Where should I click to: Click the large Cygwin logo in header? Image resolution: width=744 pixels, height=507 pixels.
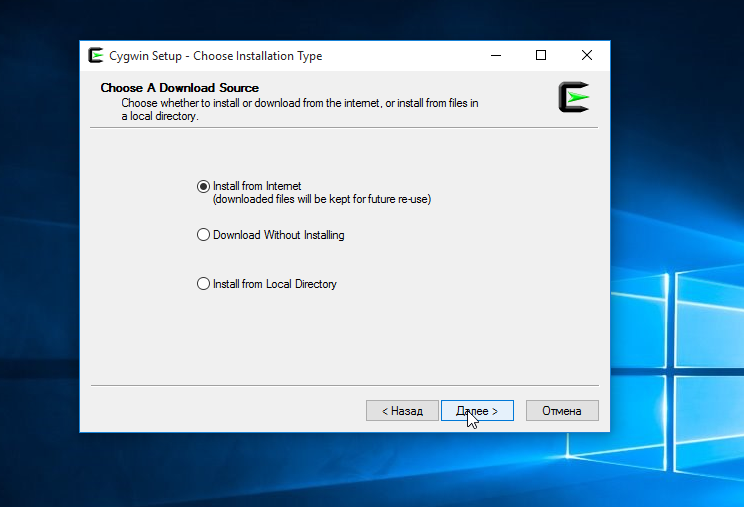[x=574, y=97]
